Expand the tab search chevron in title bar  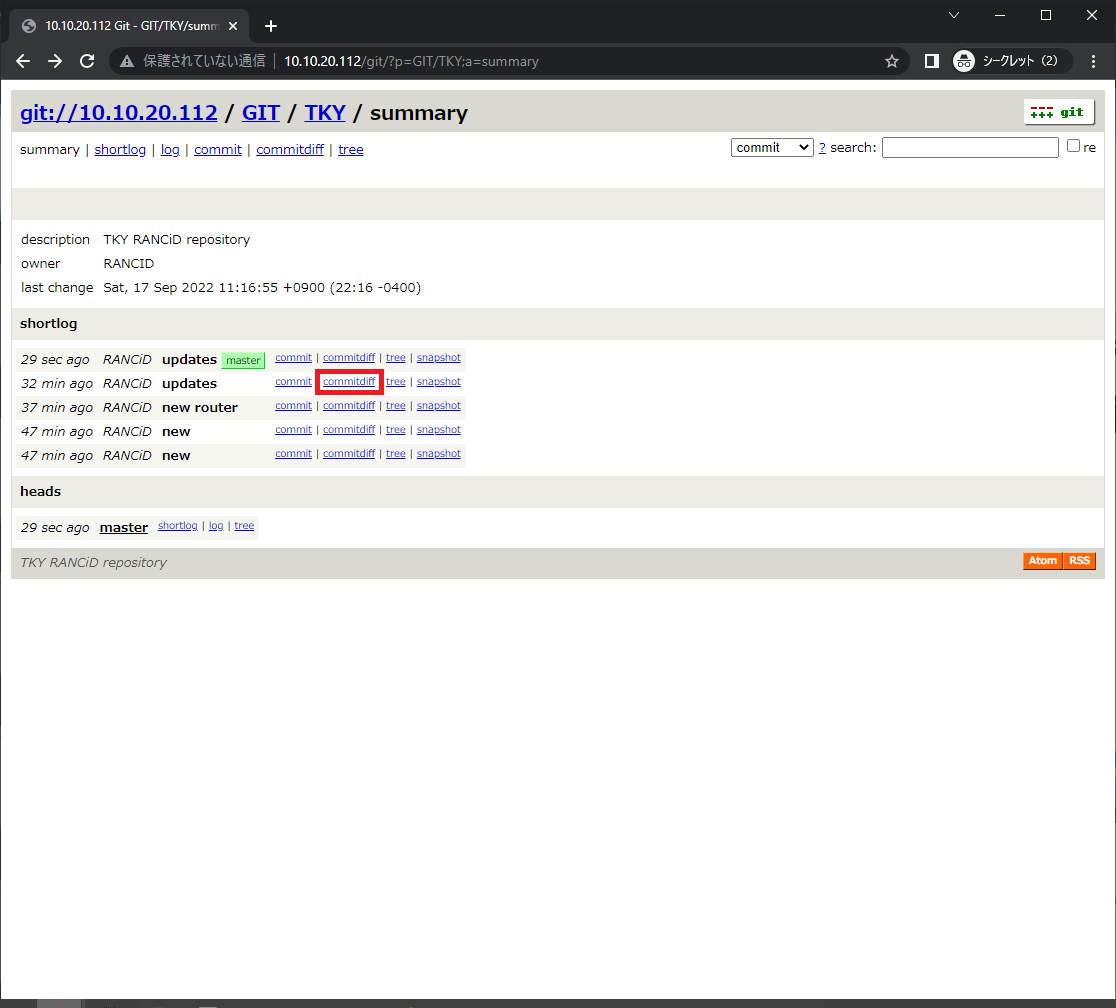953,15
